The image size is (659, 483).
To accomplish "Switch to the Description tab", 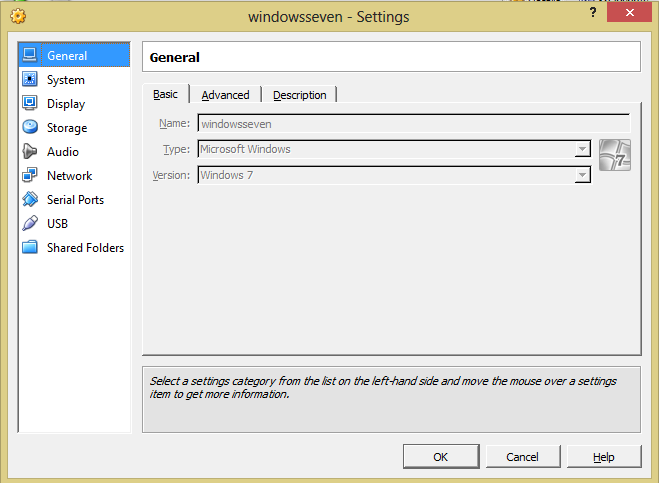I will coord(300,95).
